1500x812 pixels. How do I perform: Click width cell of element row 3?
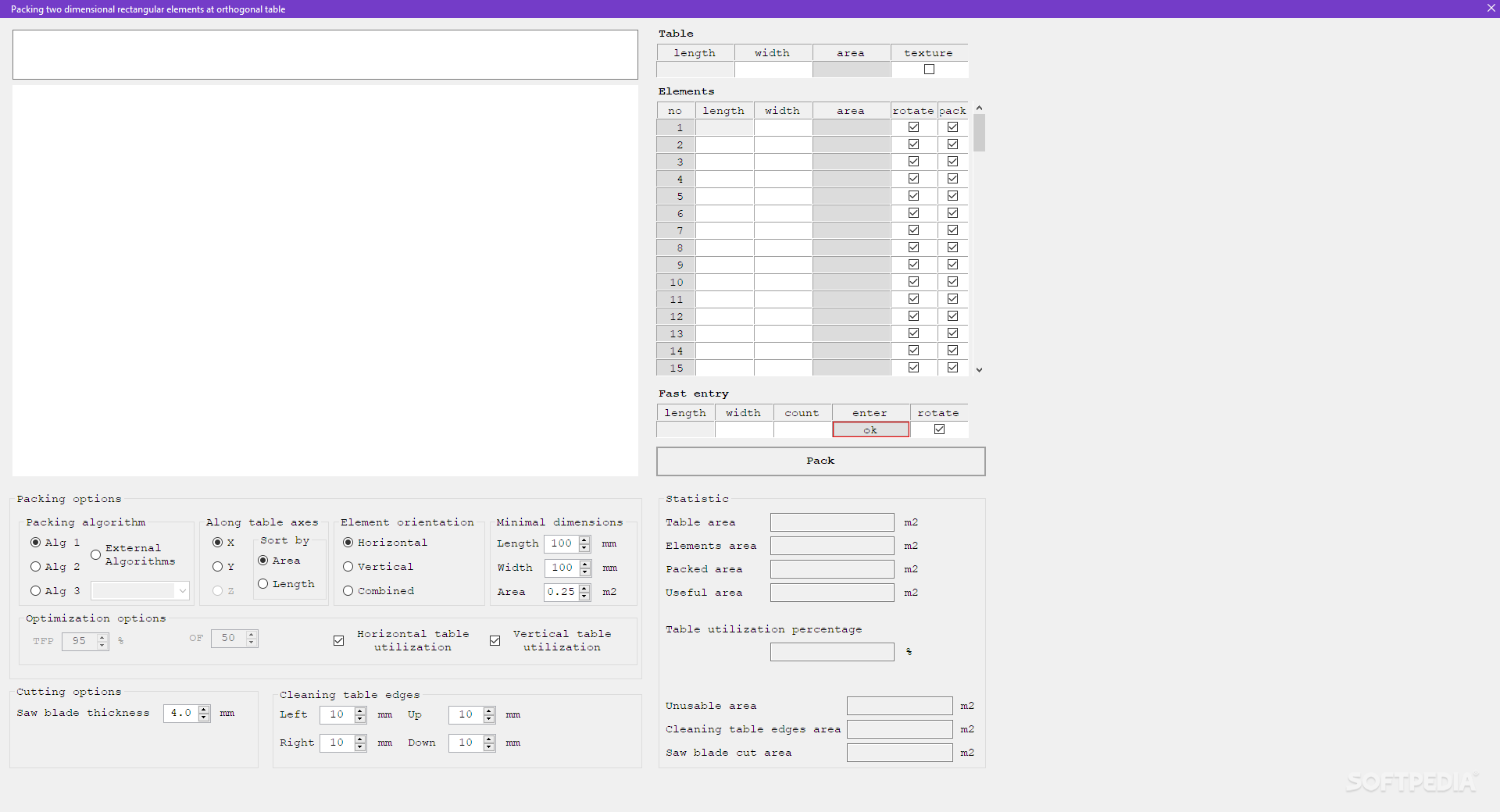coord(784,162)
